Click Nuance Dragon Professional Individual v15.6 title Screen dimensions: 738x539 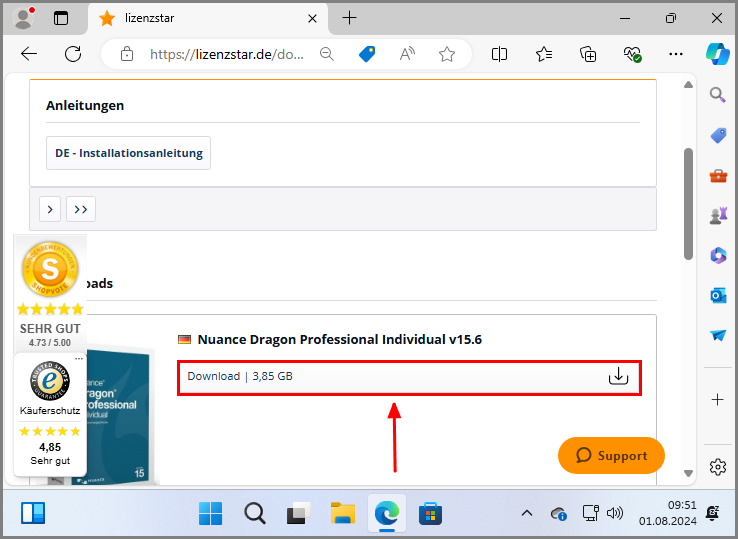[339, 339]
